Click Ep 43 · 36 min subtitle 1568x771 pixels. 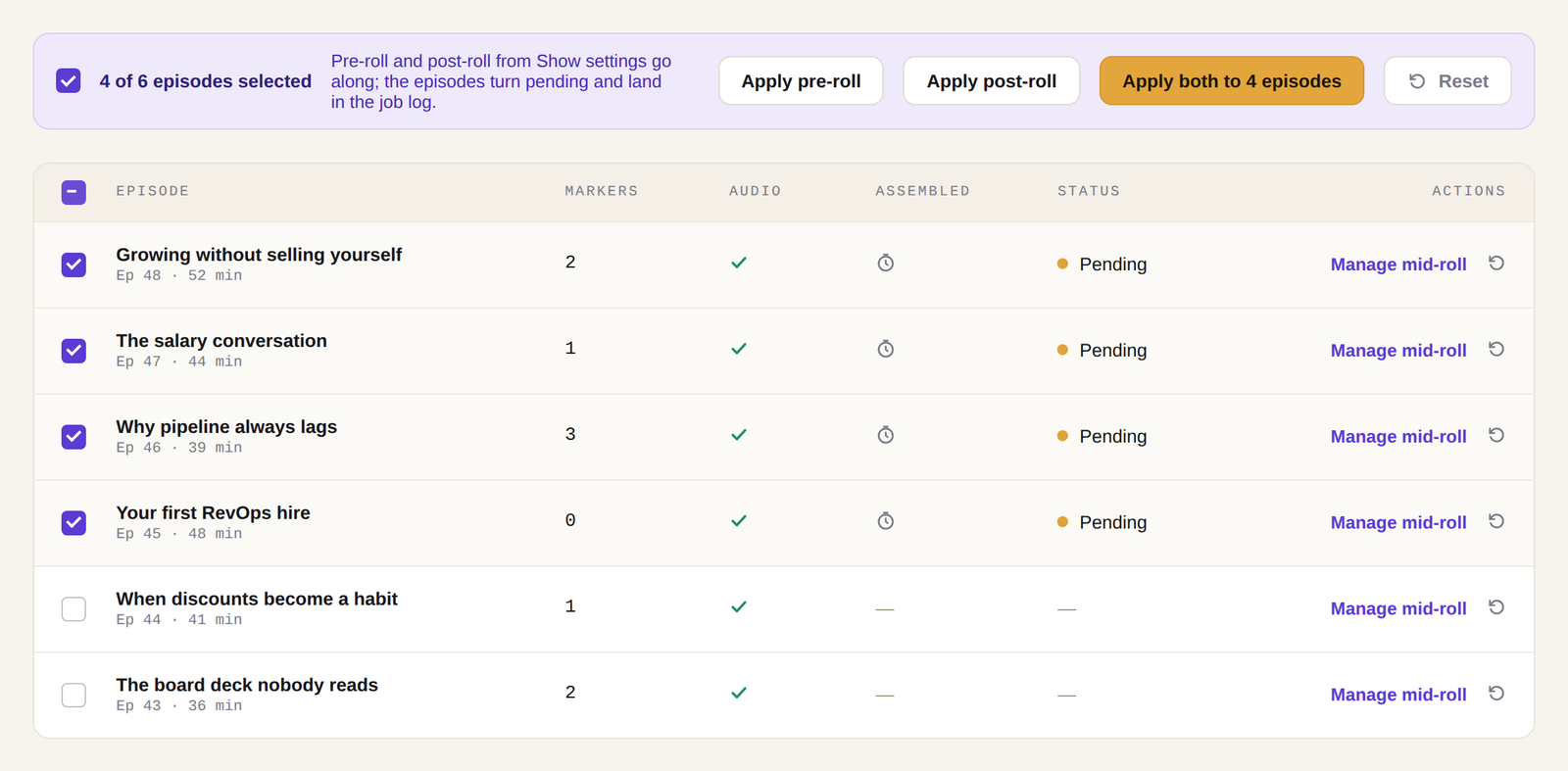(x=179, y=706)
